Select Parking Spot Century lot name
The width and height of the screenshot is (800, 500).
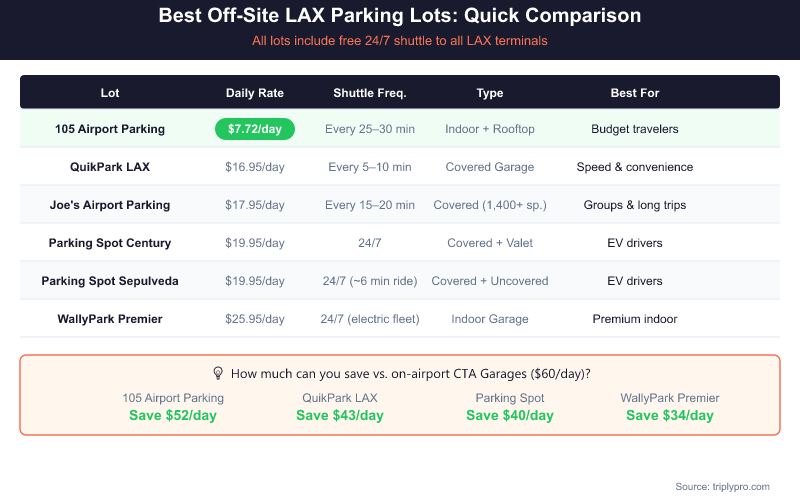[x=110, y=243]
